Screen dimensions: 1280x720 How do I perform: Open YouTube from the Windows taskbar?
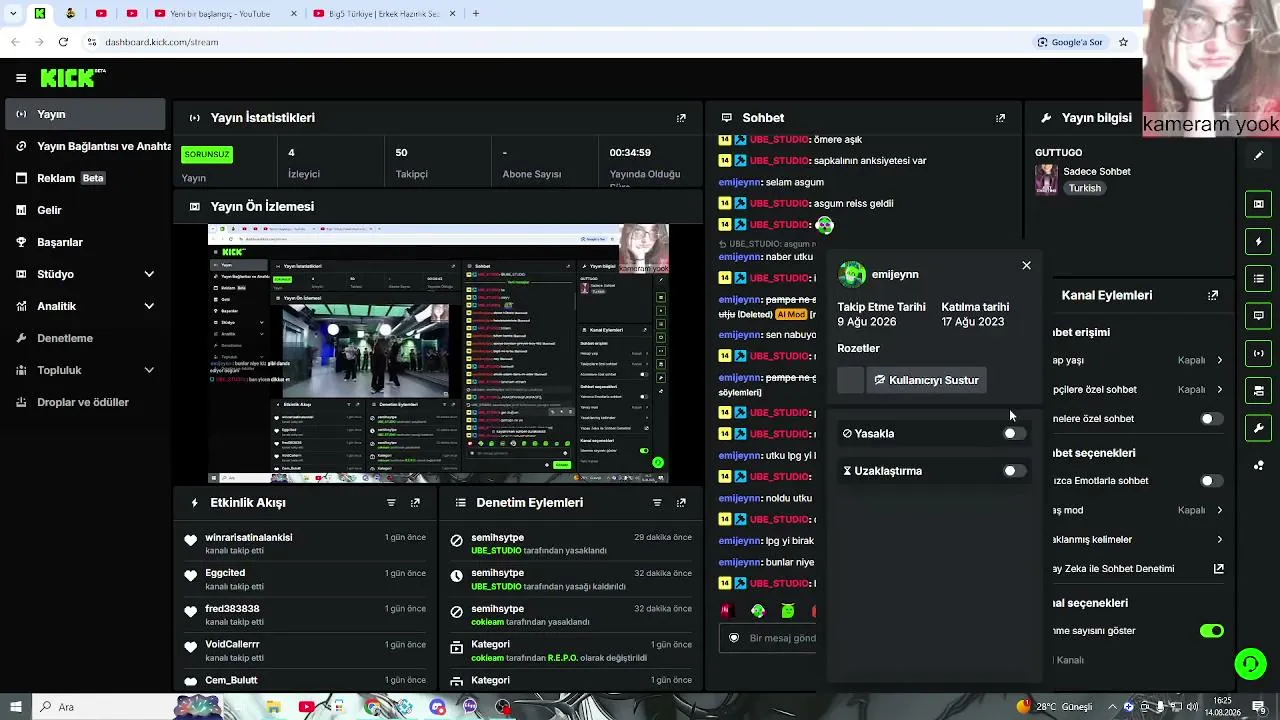(x=306, y=707)
